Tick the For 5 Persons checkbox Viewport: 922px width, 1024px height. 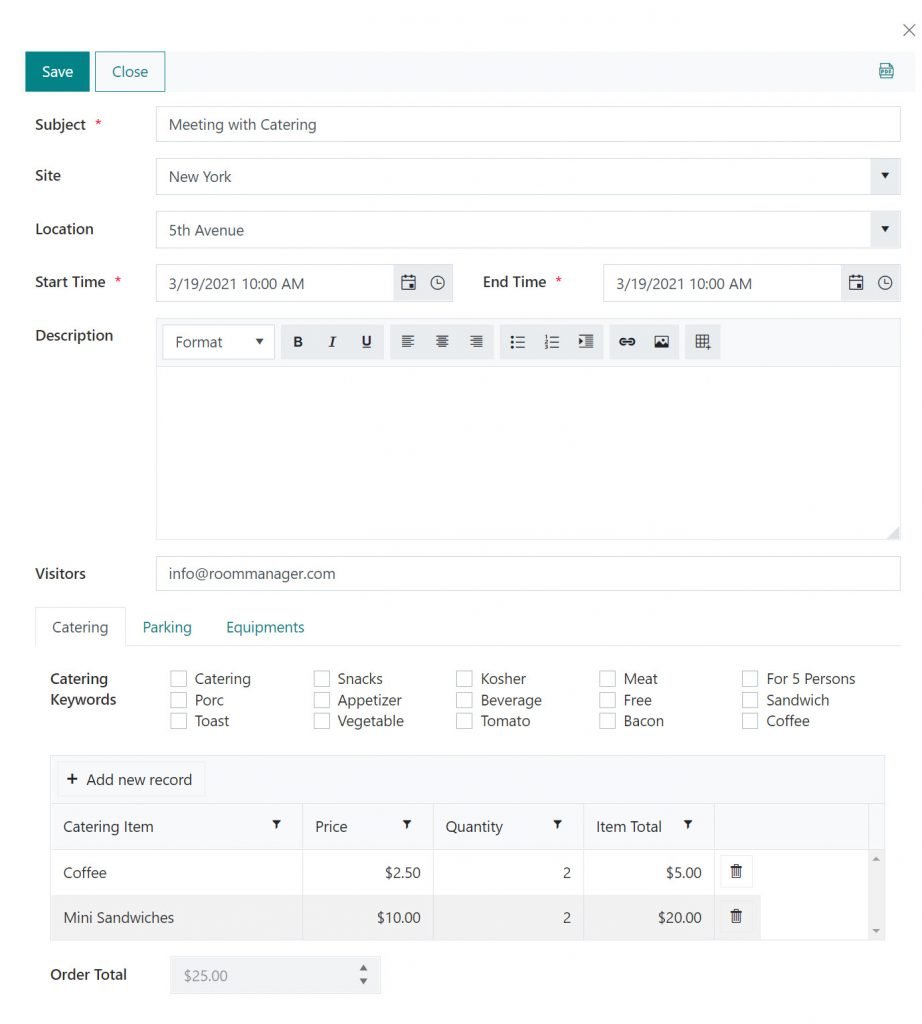(750, 679)
